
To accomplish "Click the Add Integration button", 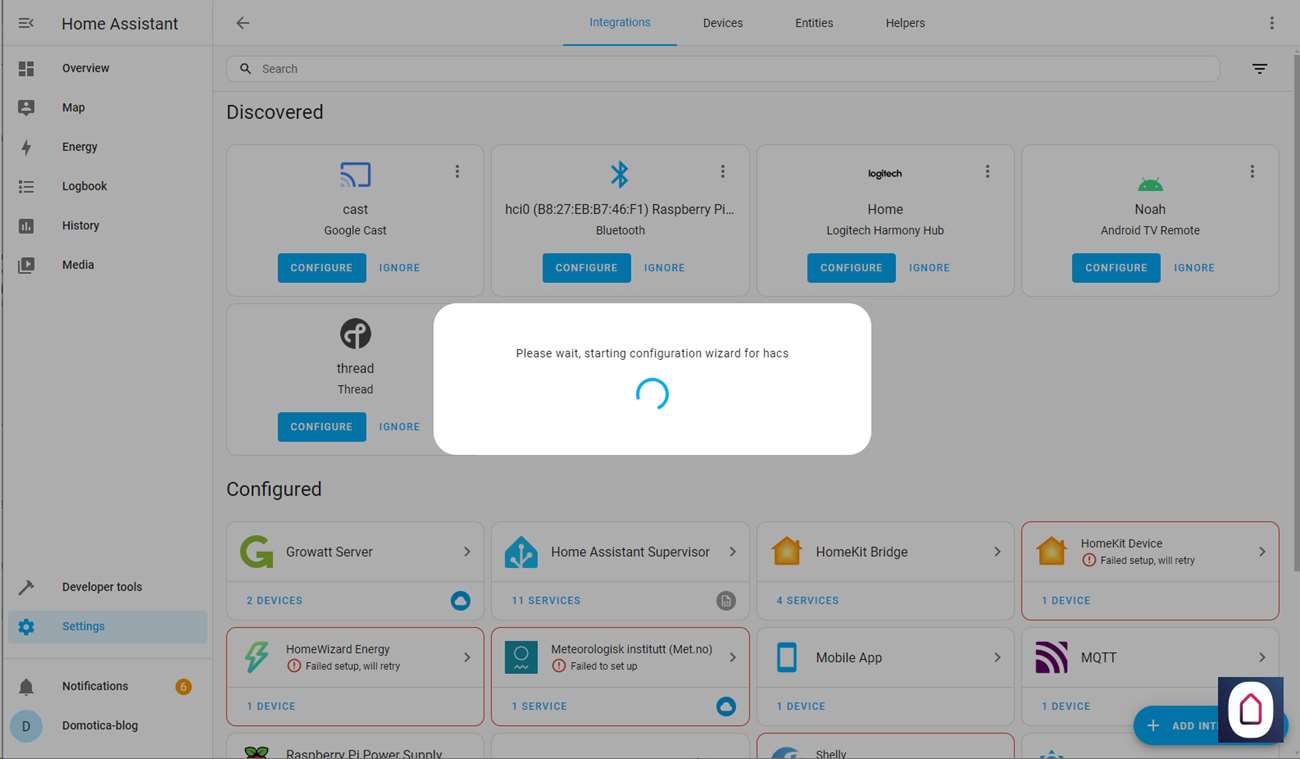I will (x=1210, y=726).
